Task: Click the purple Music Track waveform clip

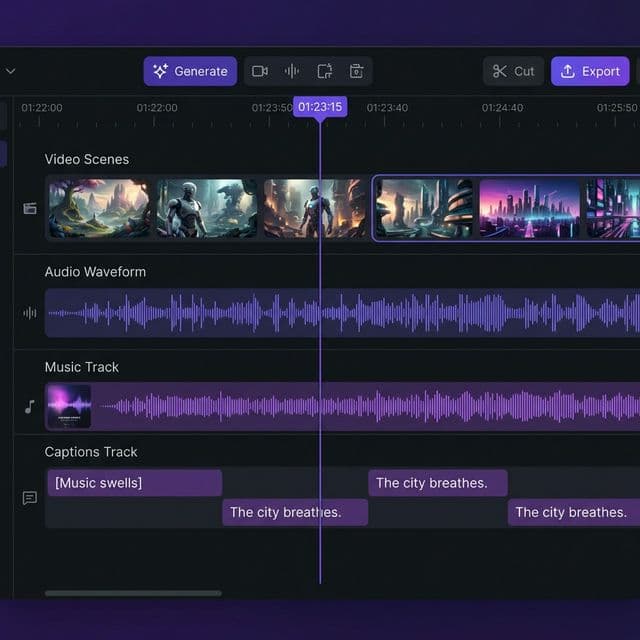Action: (342, 407)
